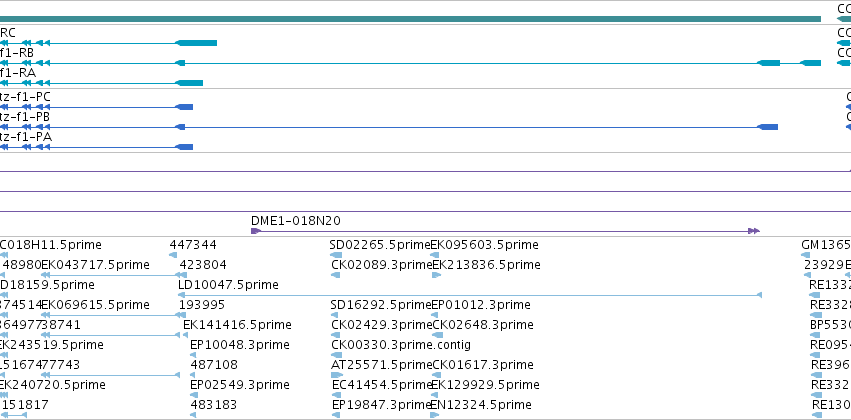
Task: Click the ftz-f1-PA coding segment
Action: (x=185, y=147)
